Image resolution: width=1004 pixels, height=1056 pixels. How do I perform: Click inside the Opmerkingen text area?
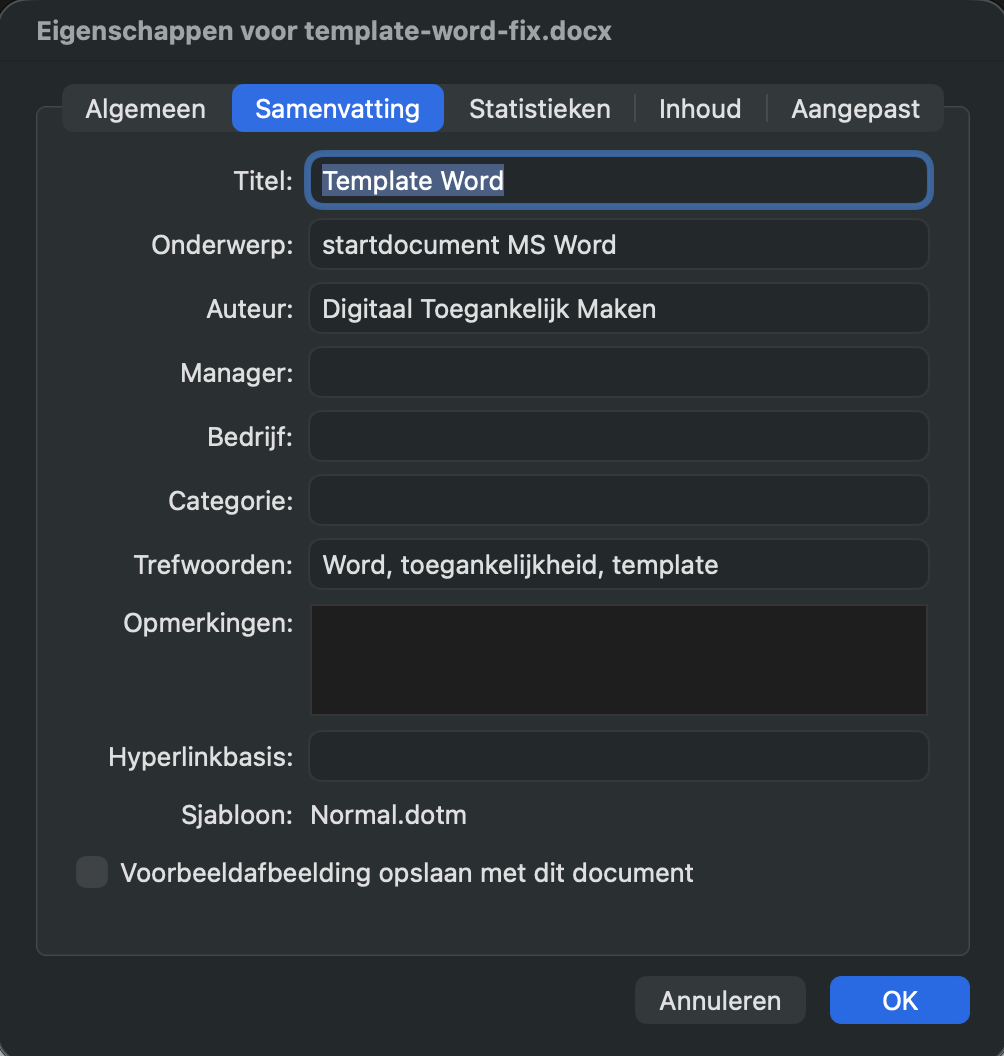click(x=618, y=659)
